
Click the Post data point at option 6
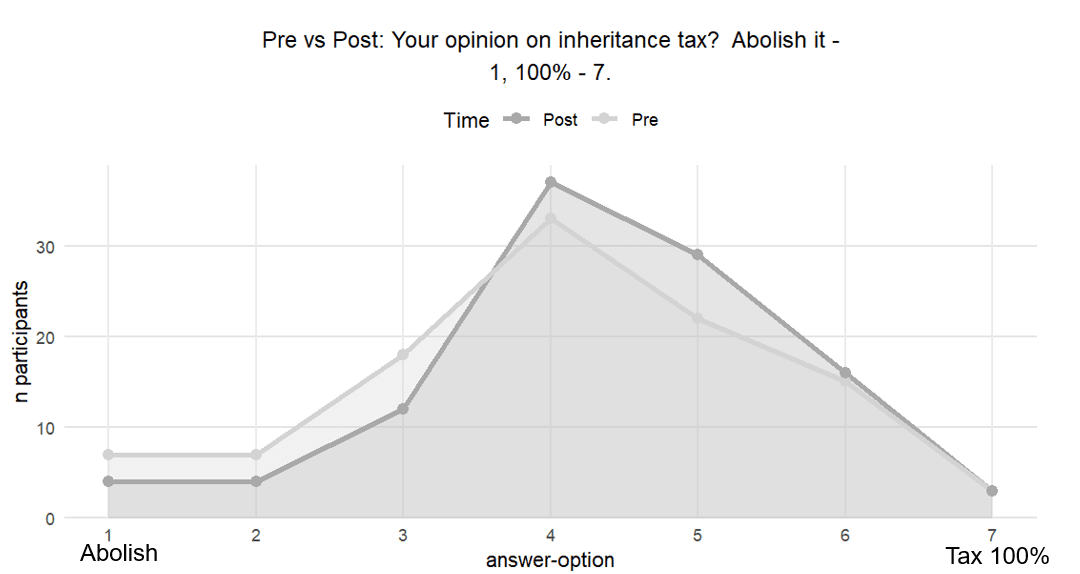tap(845, 373)
